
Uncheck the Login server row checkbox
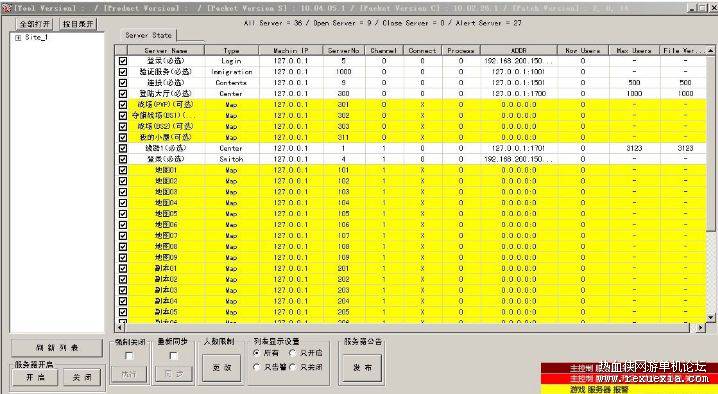tap(122, 60)
